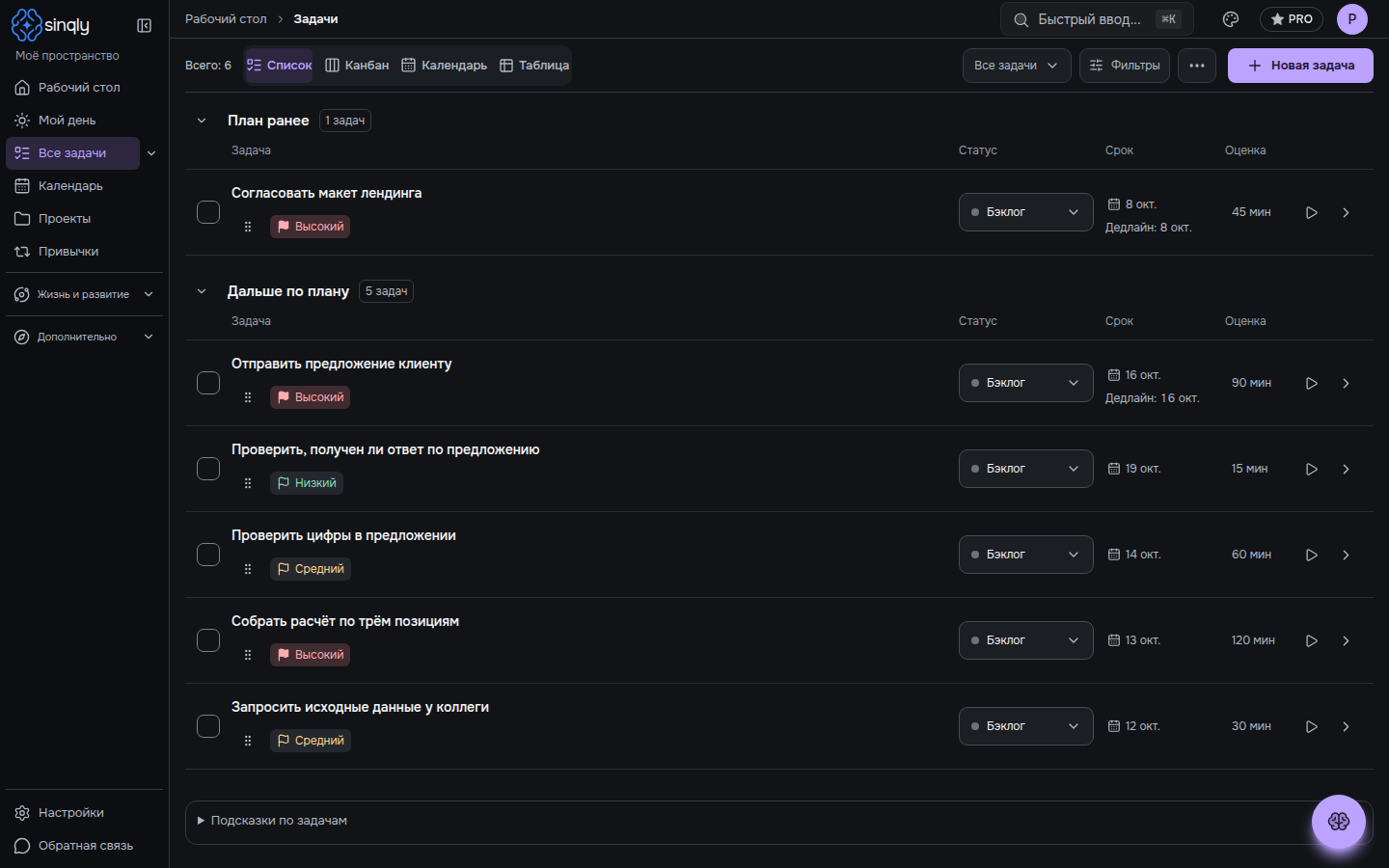Switch to the Таблица view tab
The width and height of the screenshot is (1389, 868).
(534, 66)
